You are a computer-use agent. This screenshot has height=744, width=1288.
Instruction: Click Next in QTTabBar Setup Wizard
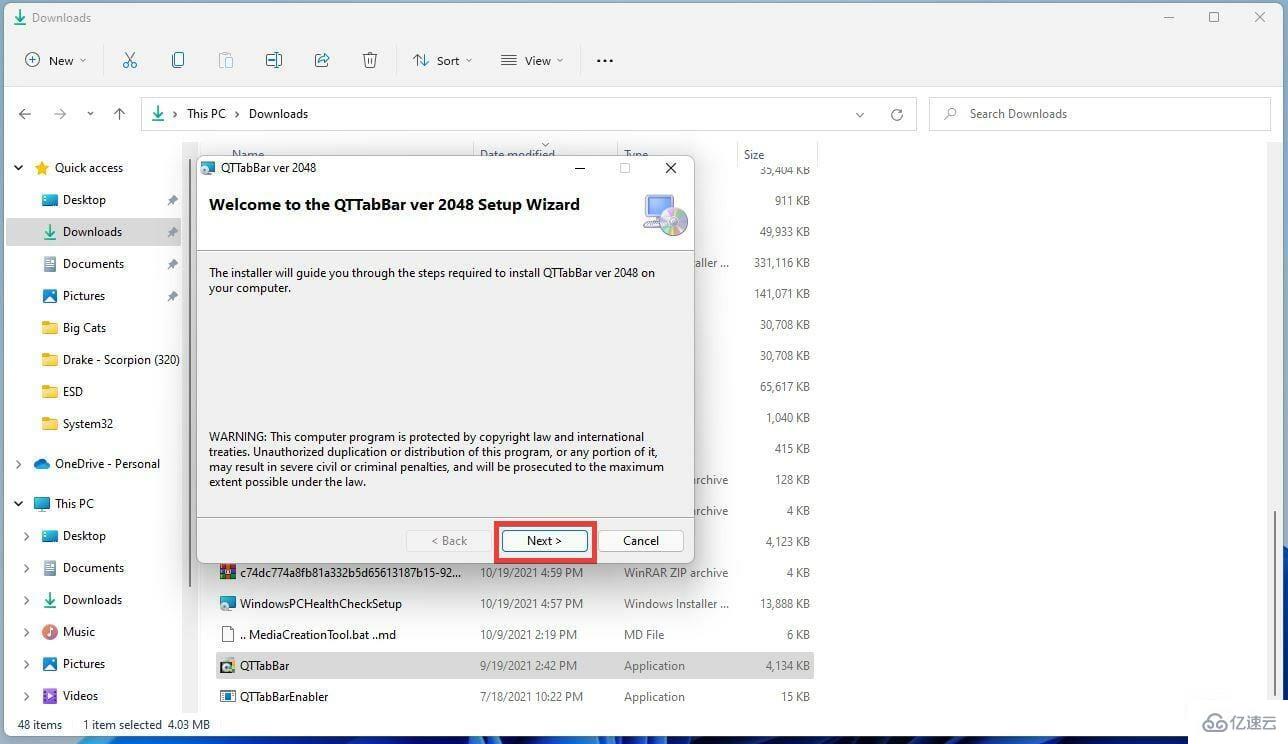click(545, 541)
